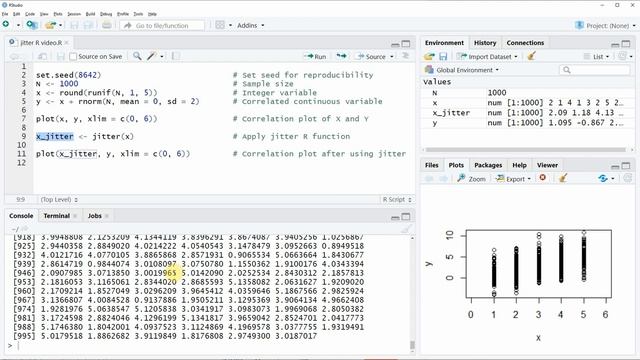Click the R Script file type selector

point(396,199)
